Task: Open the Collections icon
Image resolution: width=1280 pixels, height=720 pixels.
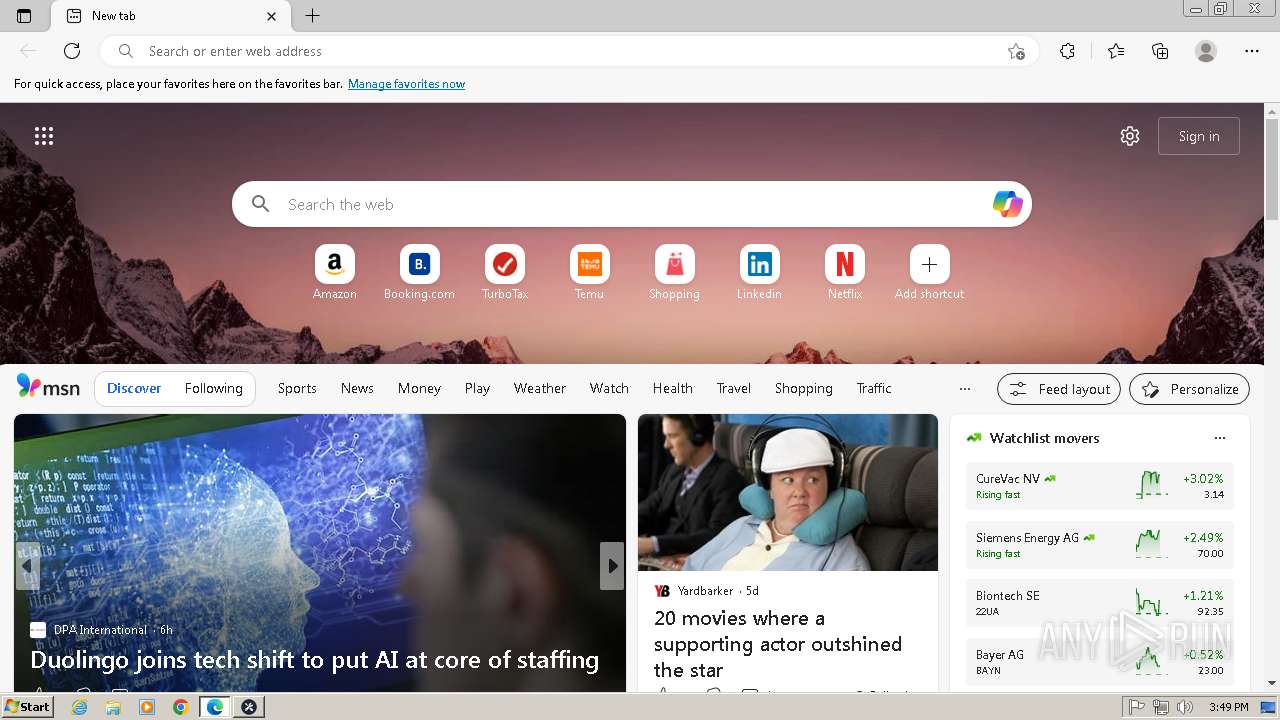Action: pyautogui.click(x=1160, y=51)
